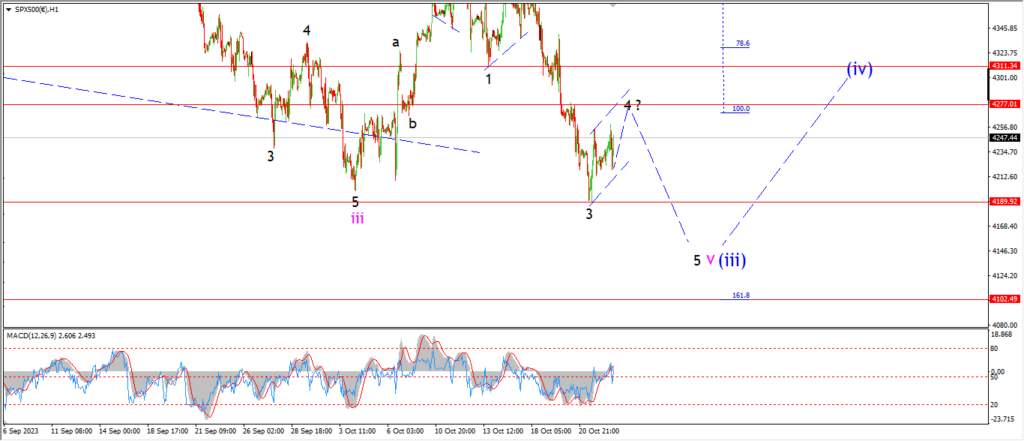Select the 4311.34 red price tag
The height and width of the screenshot is (441, 1024).
coord(1003,66)
